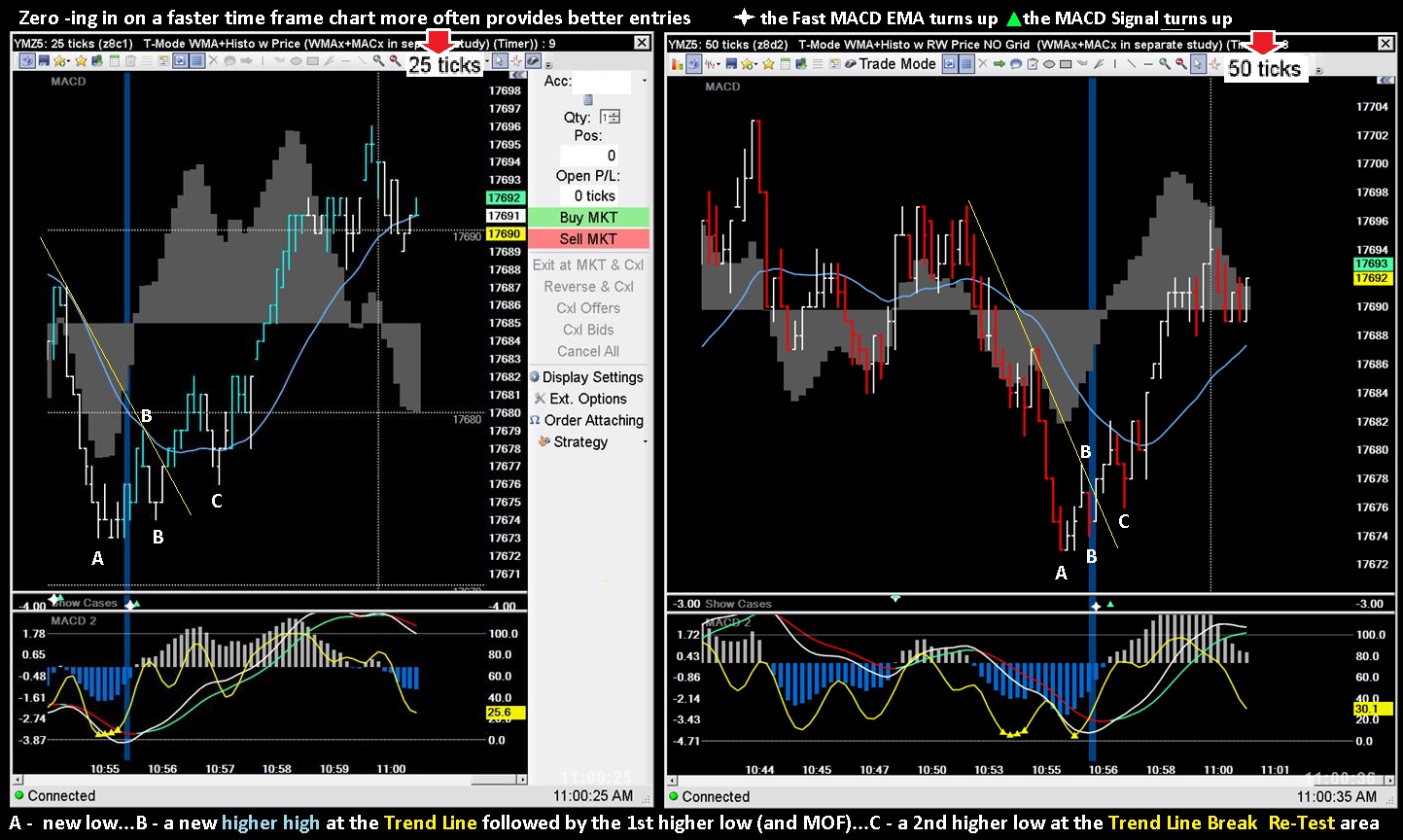This screenshot has width=1403, height=840.
Task: Click the small calculator icon below Acc
Action: (x=588, y=100)
